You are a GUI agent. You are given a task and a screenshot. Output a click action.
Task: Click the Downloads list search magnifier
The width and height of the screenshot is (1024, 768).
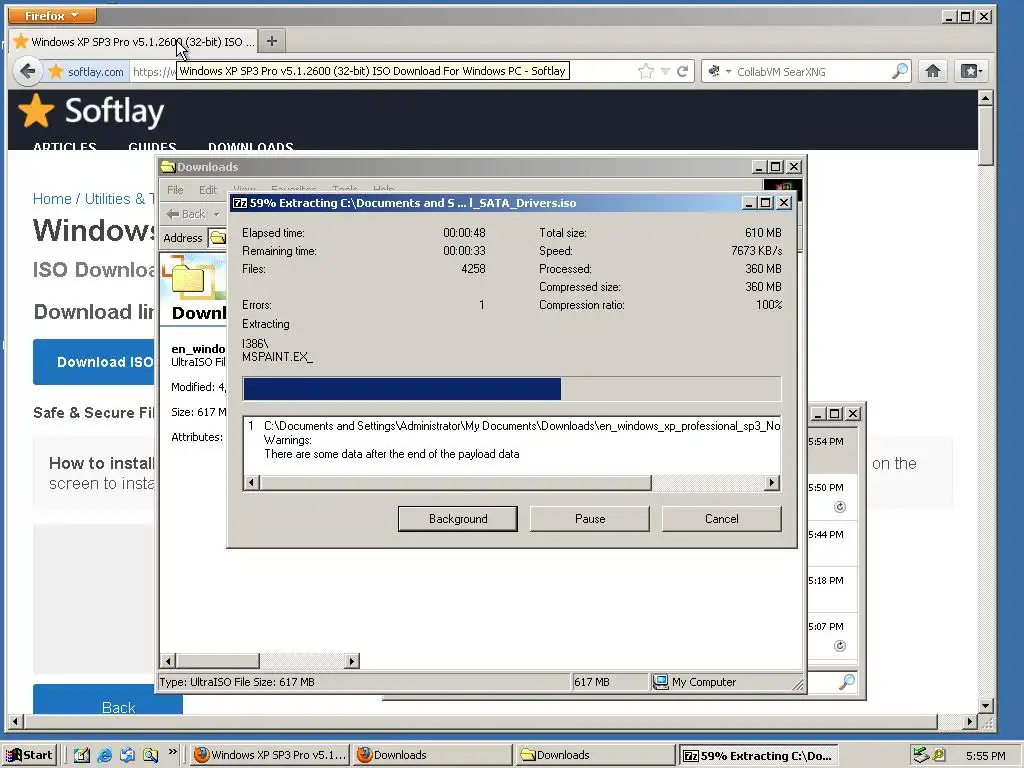coord(846,682)
